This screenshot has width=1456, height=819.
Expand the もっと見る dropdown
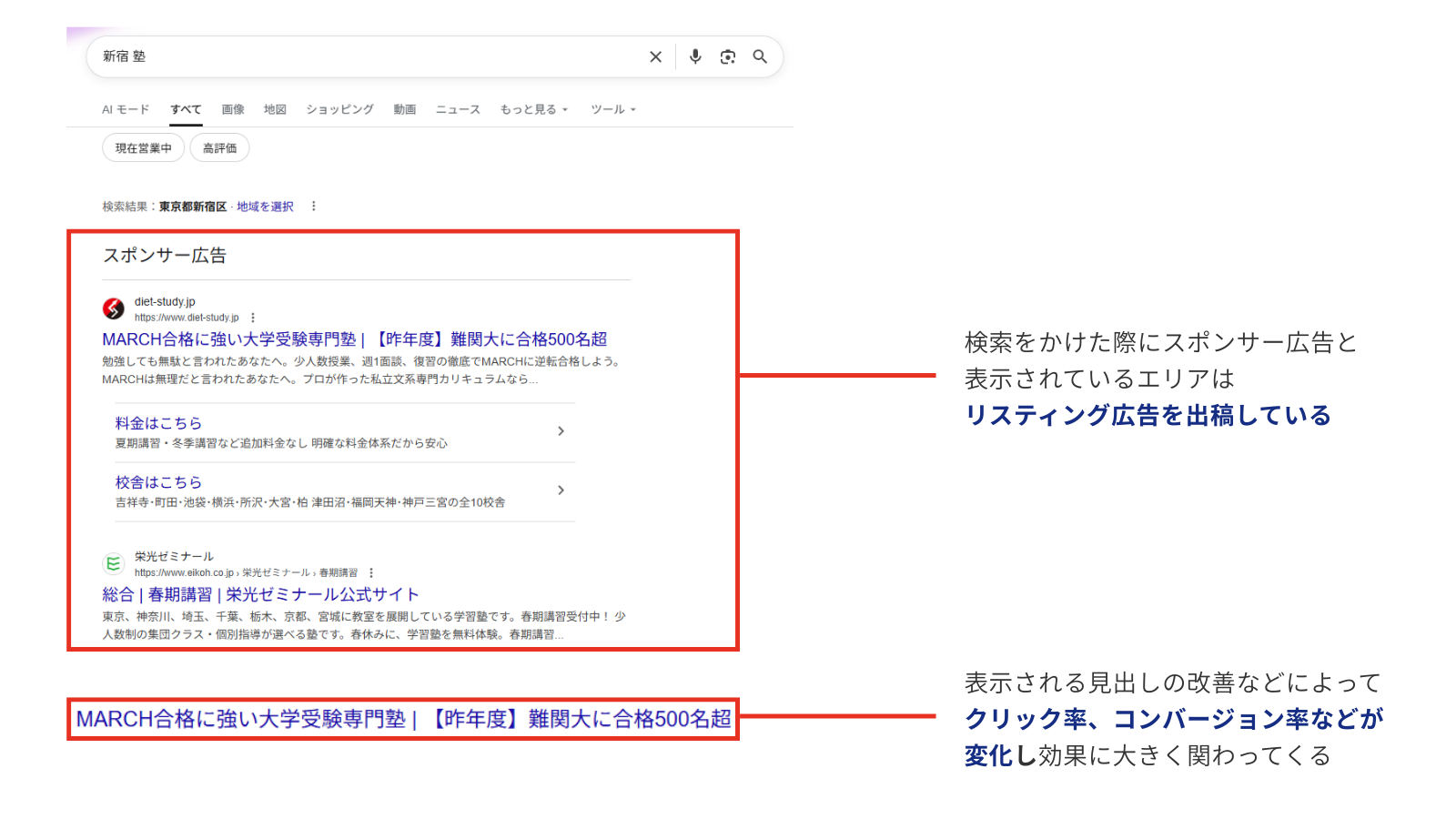[533, 109]
